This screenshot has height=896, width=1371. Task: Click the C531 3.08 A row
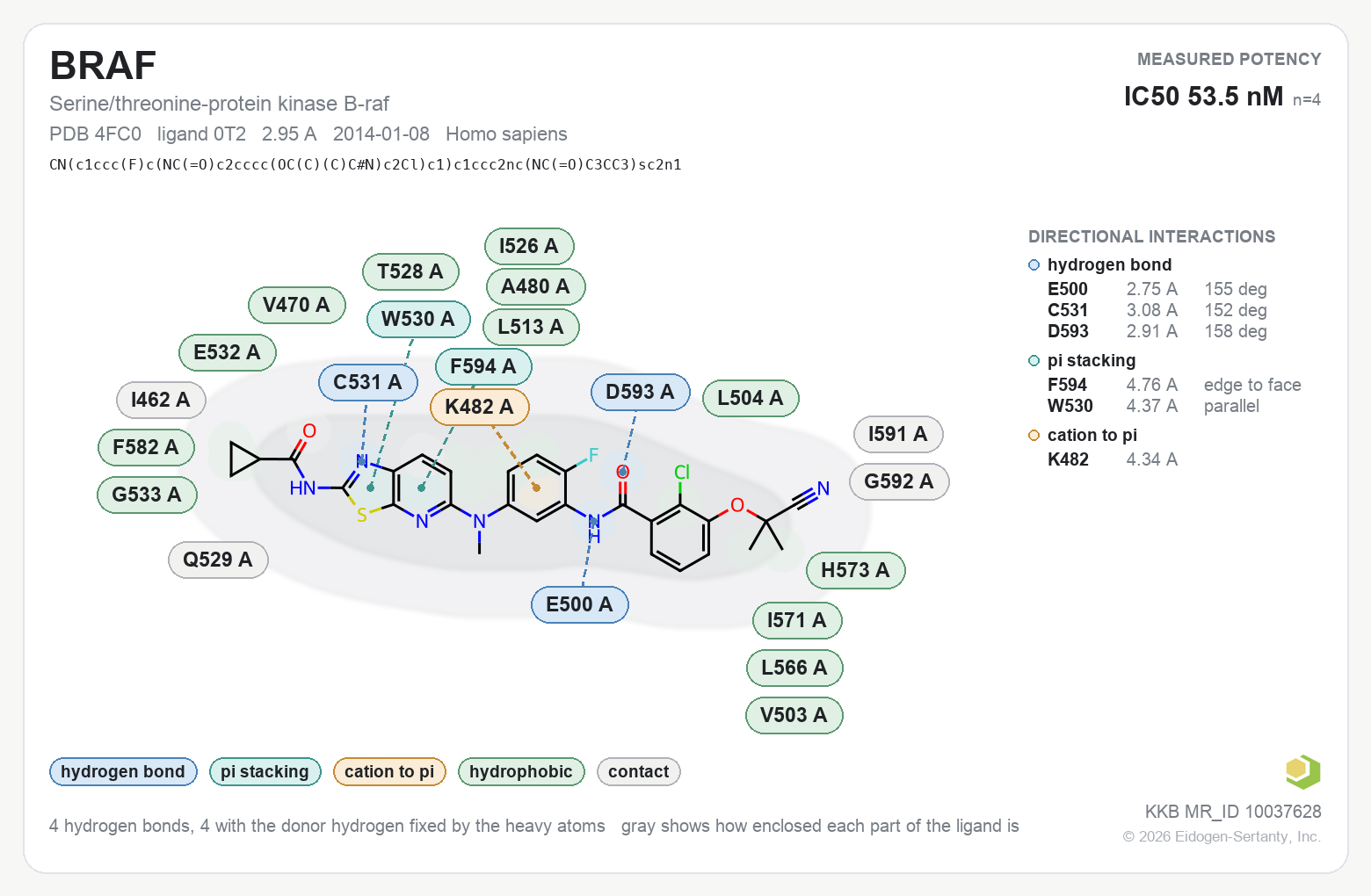pos(1157,310)
